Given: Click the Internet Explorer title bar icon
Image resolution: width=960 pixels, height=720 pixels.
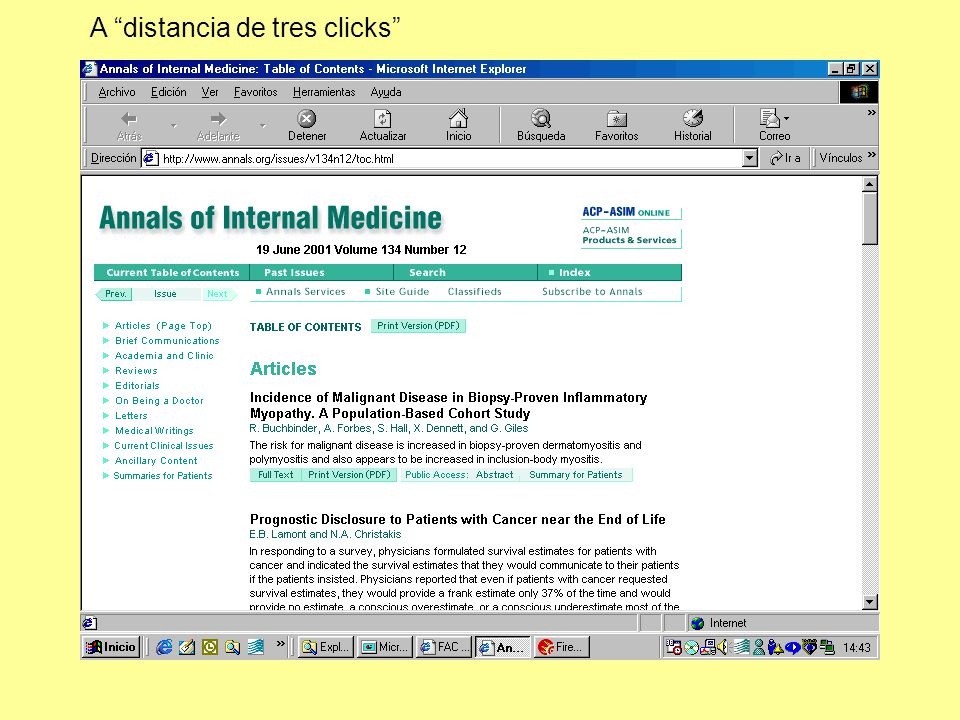Looking at the screenshot, I should [x=90, y=69].
